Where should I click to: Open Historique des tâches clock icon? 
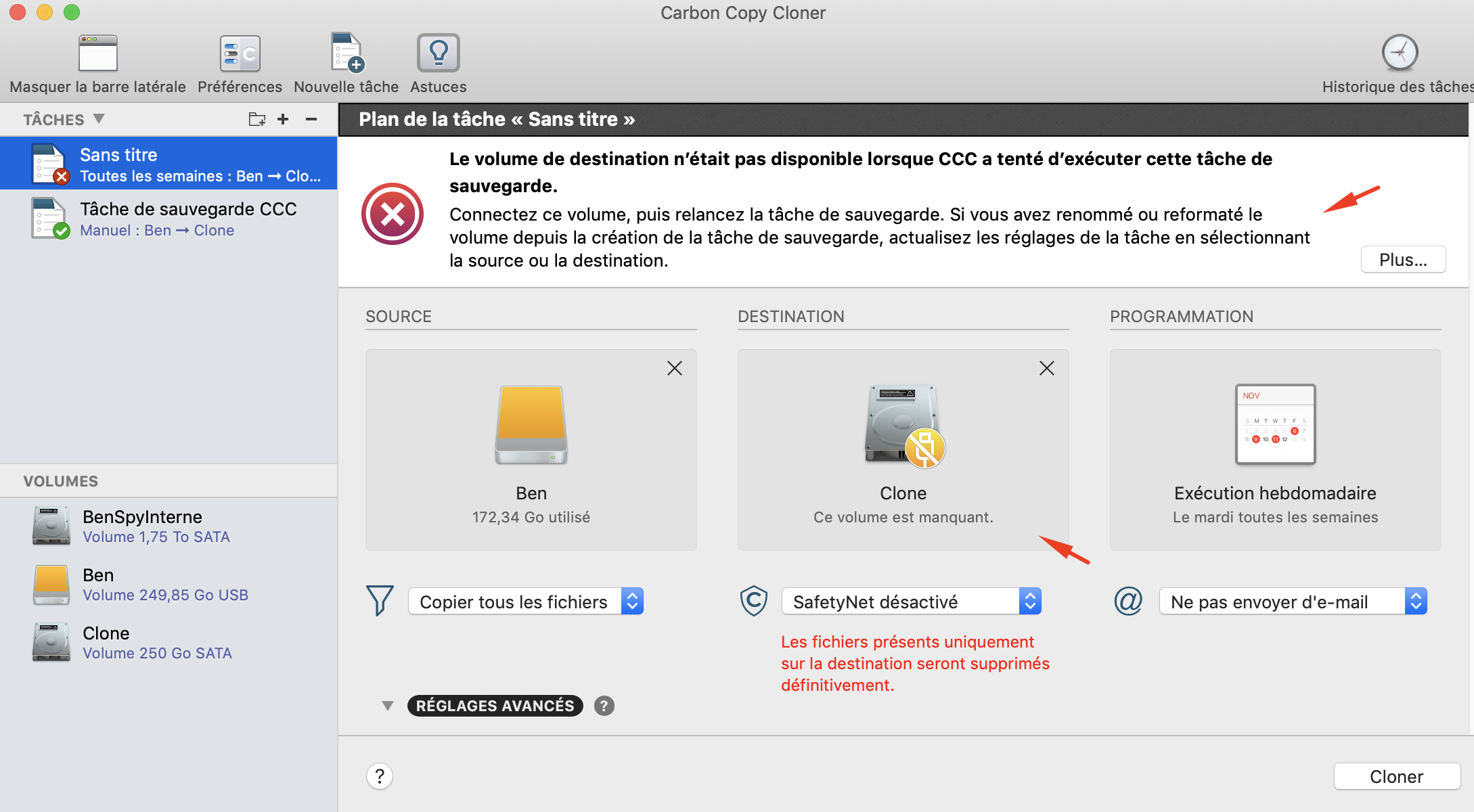tap(1400, 53)
